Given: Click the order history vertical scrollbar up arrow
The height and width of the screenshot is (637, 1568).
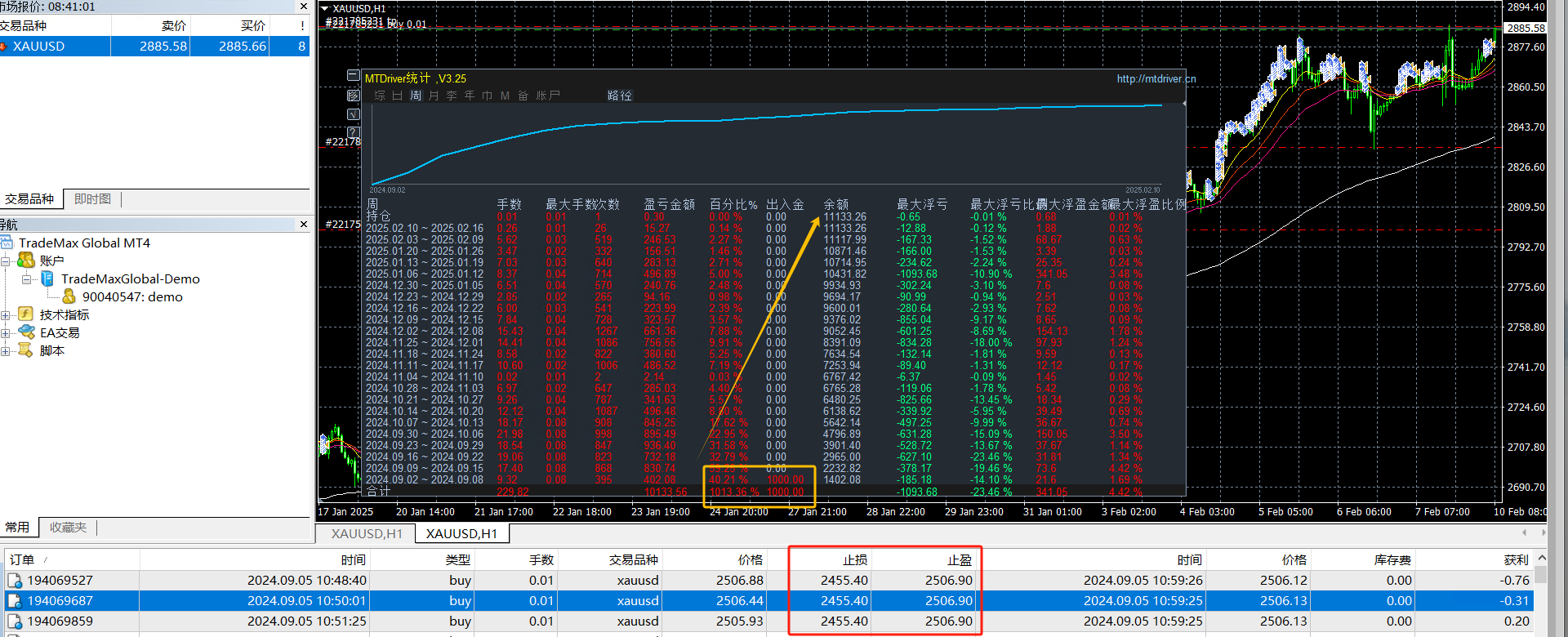Looking at the screenshot, I should [1541, 559].
